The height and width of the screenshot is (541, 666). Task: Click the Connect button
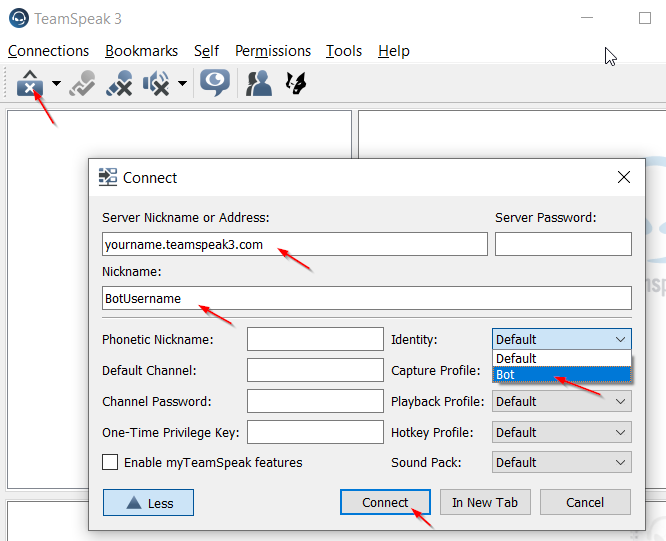pos(385,502)
